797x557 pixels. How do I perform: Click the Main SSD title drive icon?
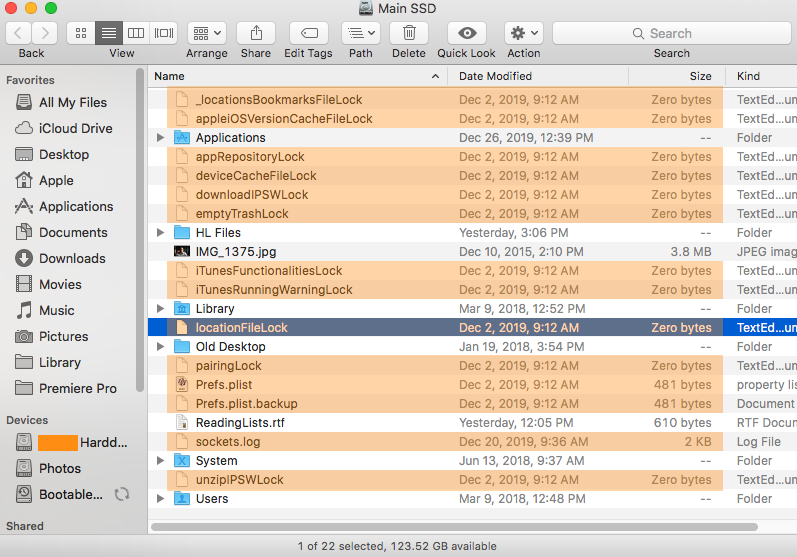click(365, 8)
